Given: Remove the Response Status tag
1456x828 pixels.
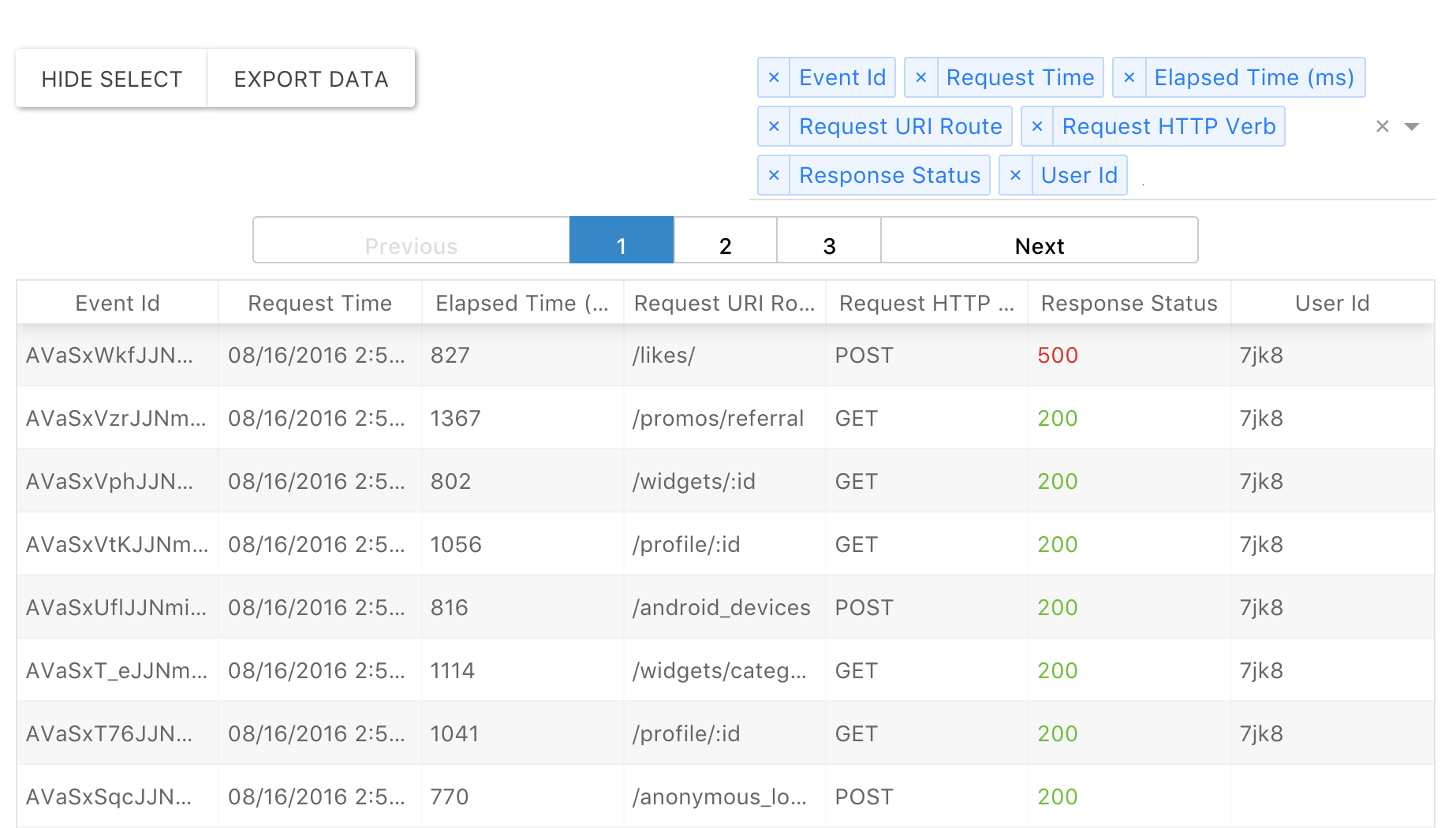Looking at the screenshot, I should coord(774,175).
